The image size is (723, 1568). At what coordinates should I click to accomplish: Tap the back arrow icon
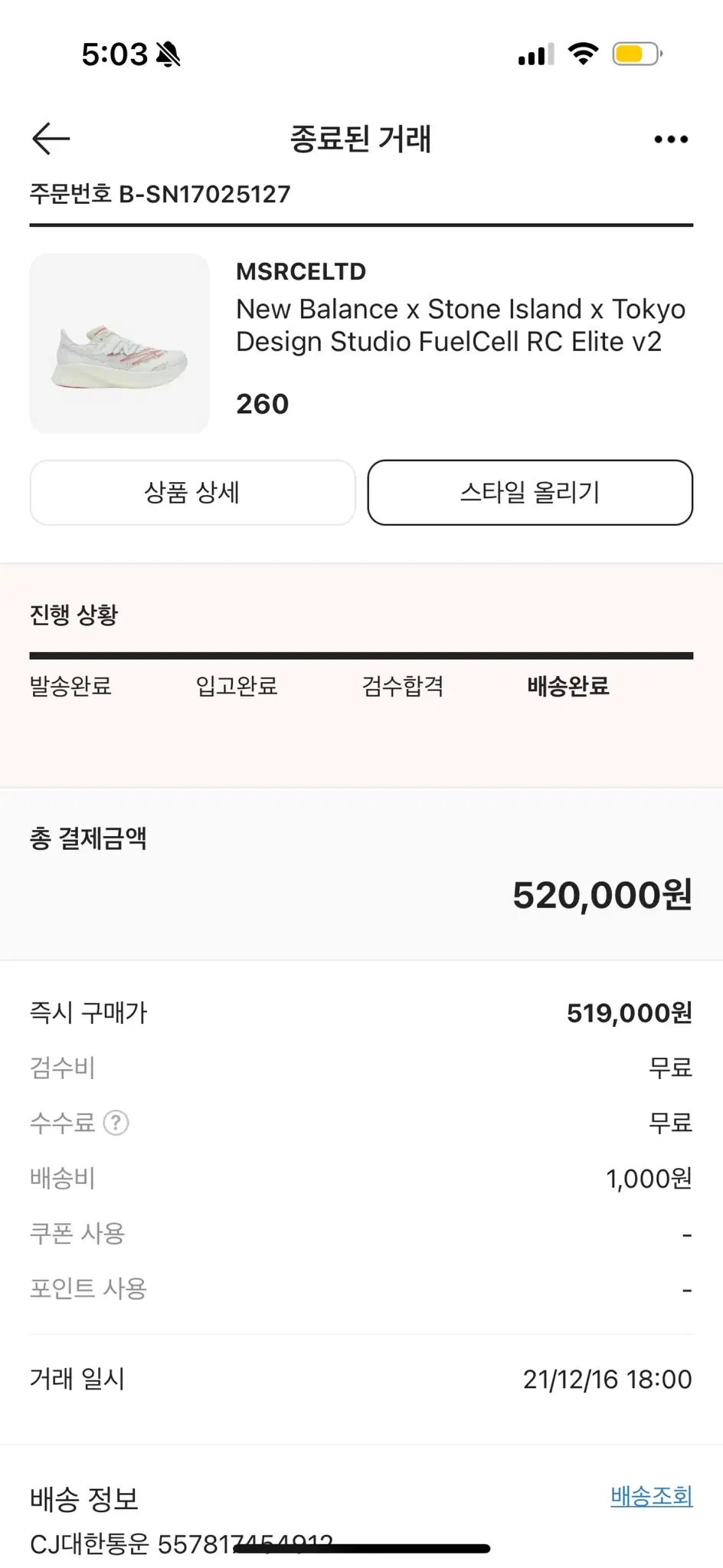(51, 139)
